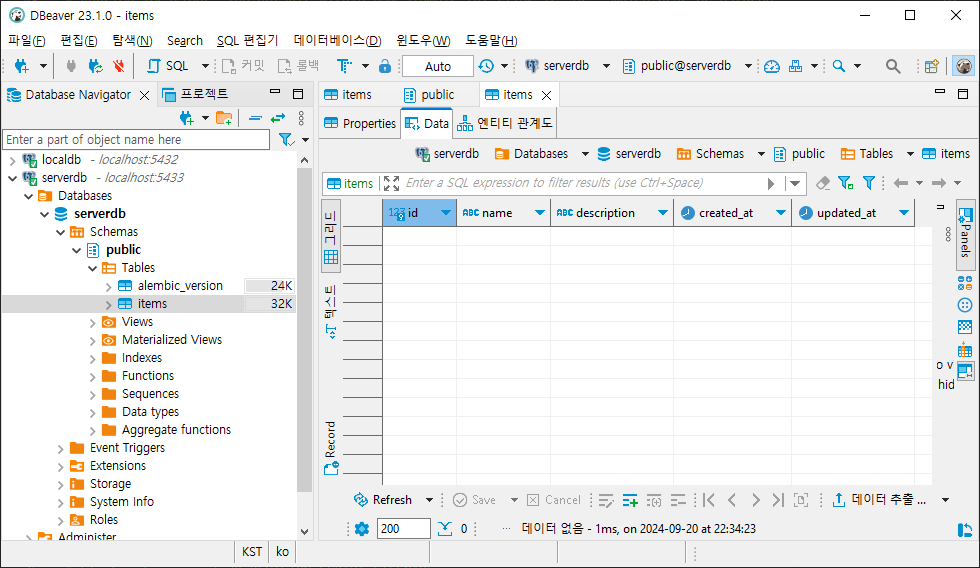Viewport: 980px width, 568px height.
Task: Expand localdb connection node
Action: 12,160
